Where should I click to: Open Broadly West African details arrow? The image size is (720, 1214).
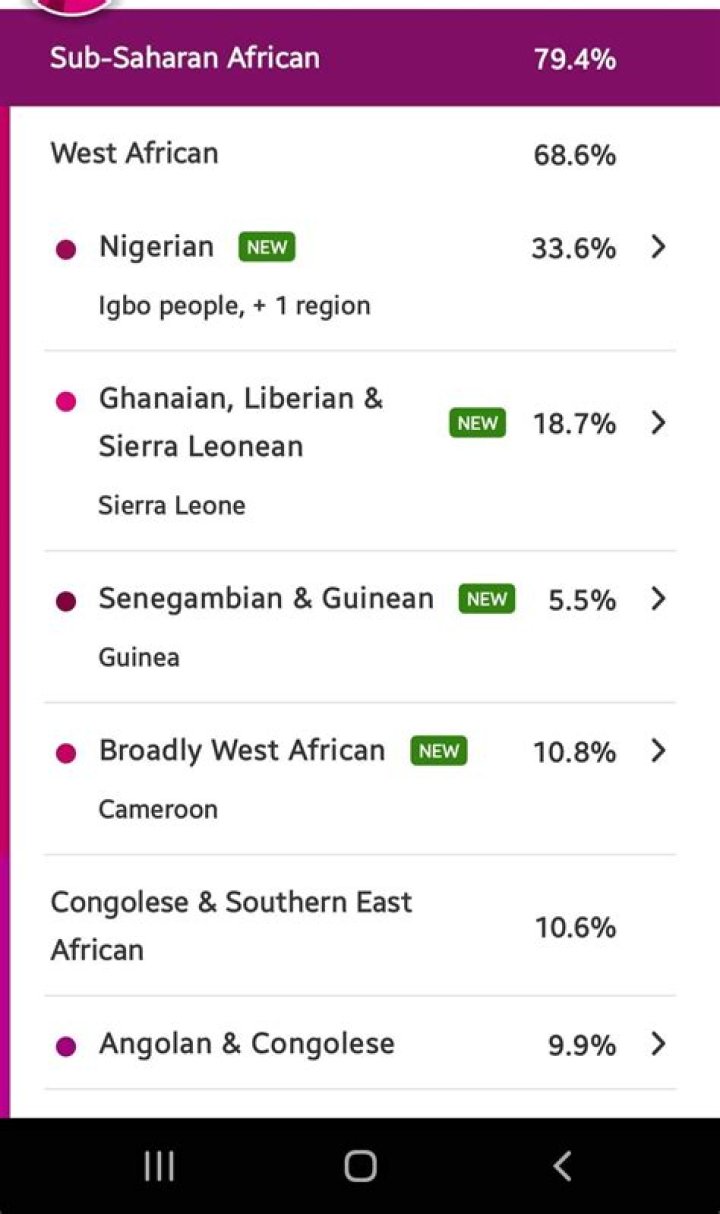(x=657, y=751)
